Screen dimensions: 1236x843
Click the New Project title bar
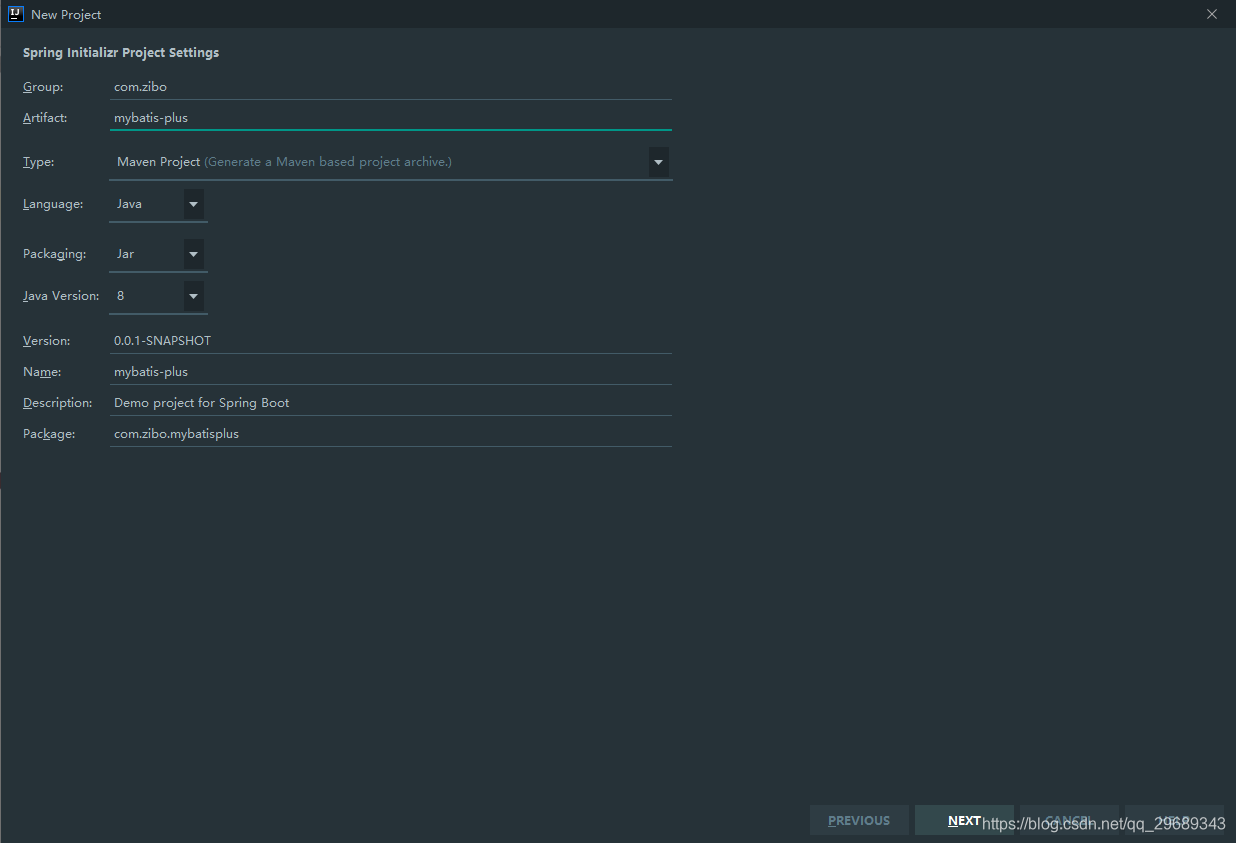pyautogui.click(x=600, y=14)
